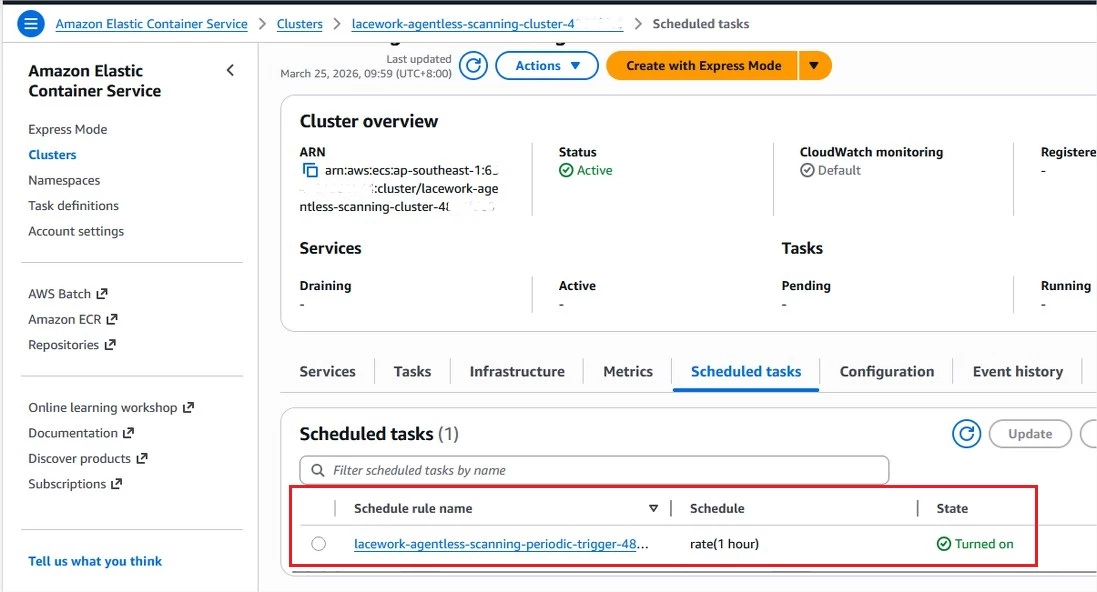Screen dimensions: 1097x592
Task: Refresh the Scheduled tasks list
Action: coord(966,434)
